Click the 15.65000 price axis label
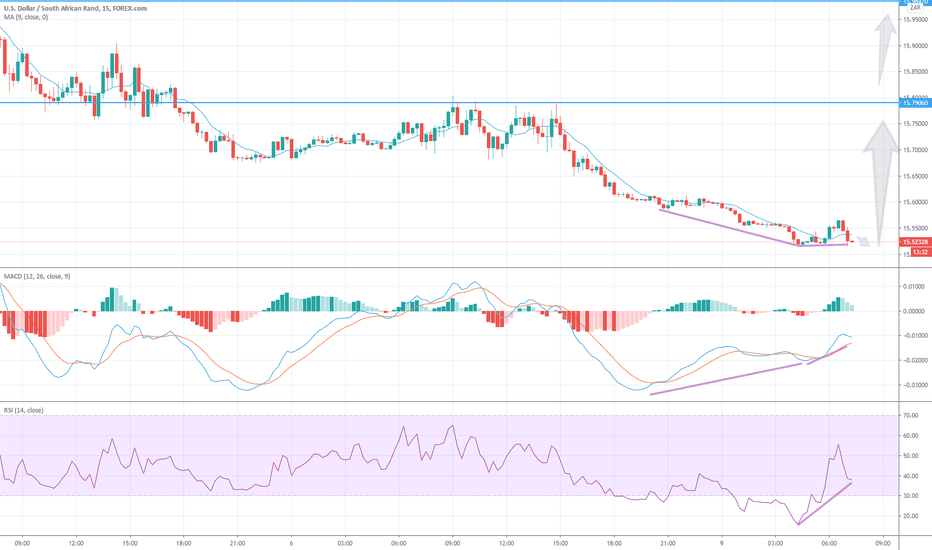 [915, 176]
